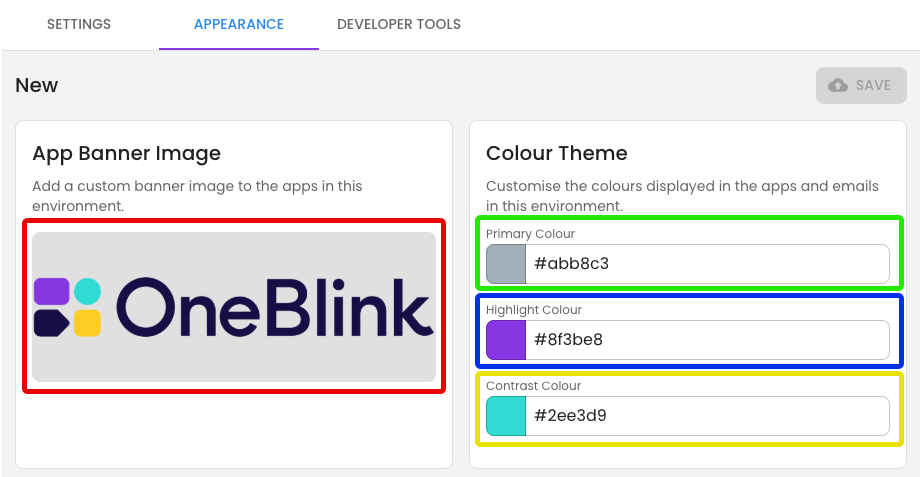
Task: Select the Appearance tab
Action: pos(239,24)
